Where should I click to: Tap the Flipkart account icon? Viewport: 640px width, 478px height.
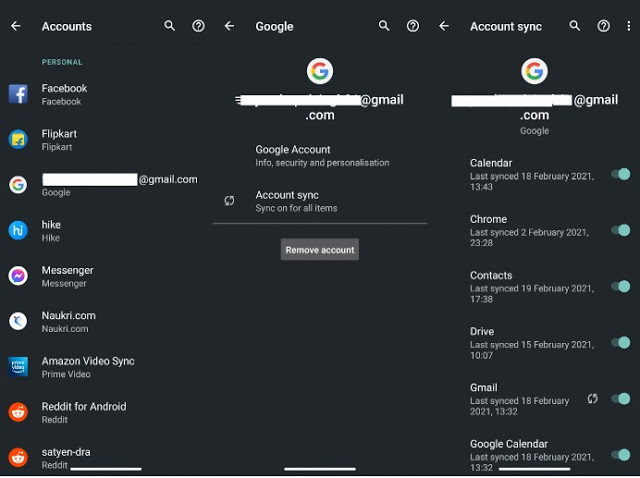pos(18,139)
